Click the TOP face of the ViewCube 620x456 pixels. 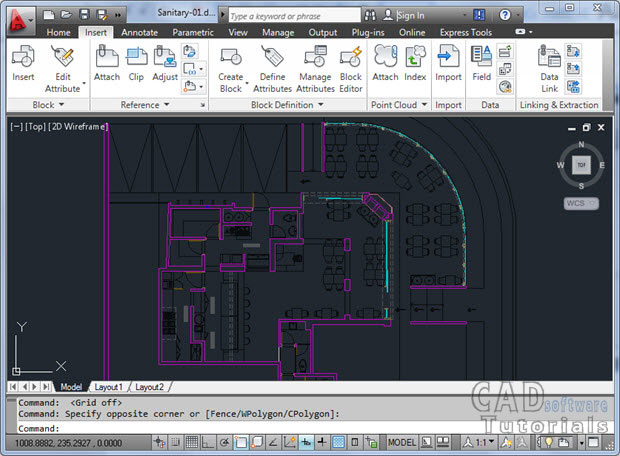pyautogui.click(x=581, y=165)
